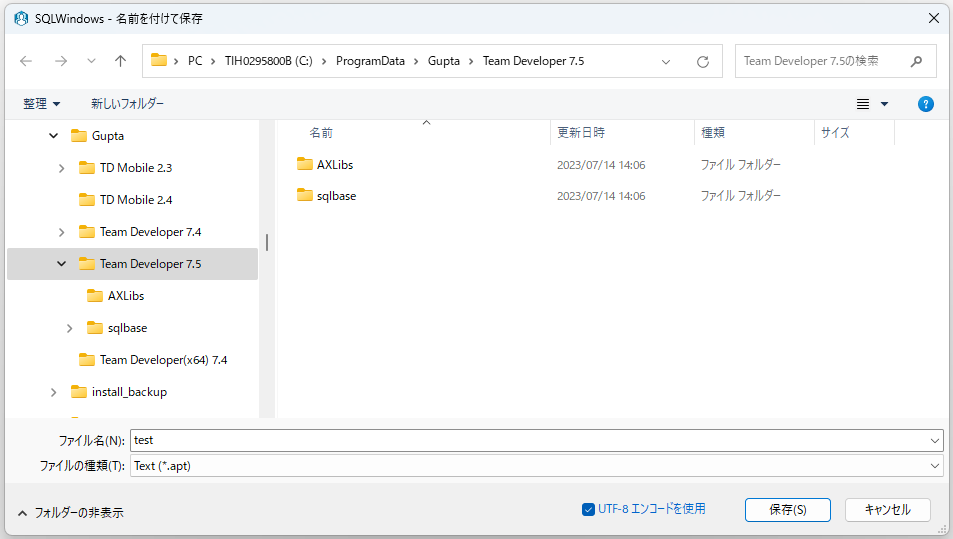The image size is (953, 539).
Task: Select Team Developer 7.5 in tree
Action: pyautogui.click(x=132, y=264)
